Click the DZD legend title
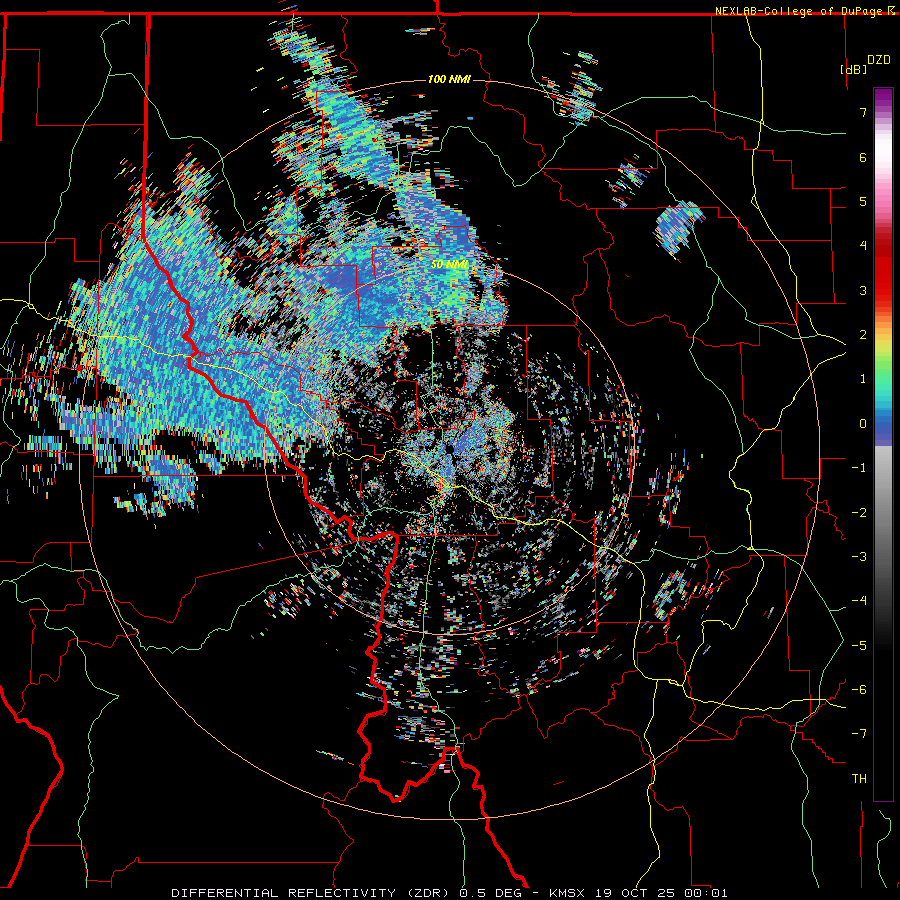 click(x=878, y=60)
